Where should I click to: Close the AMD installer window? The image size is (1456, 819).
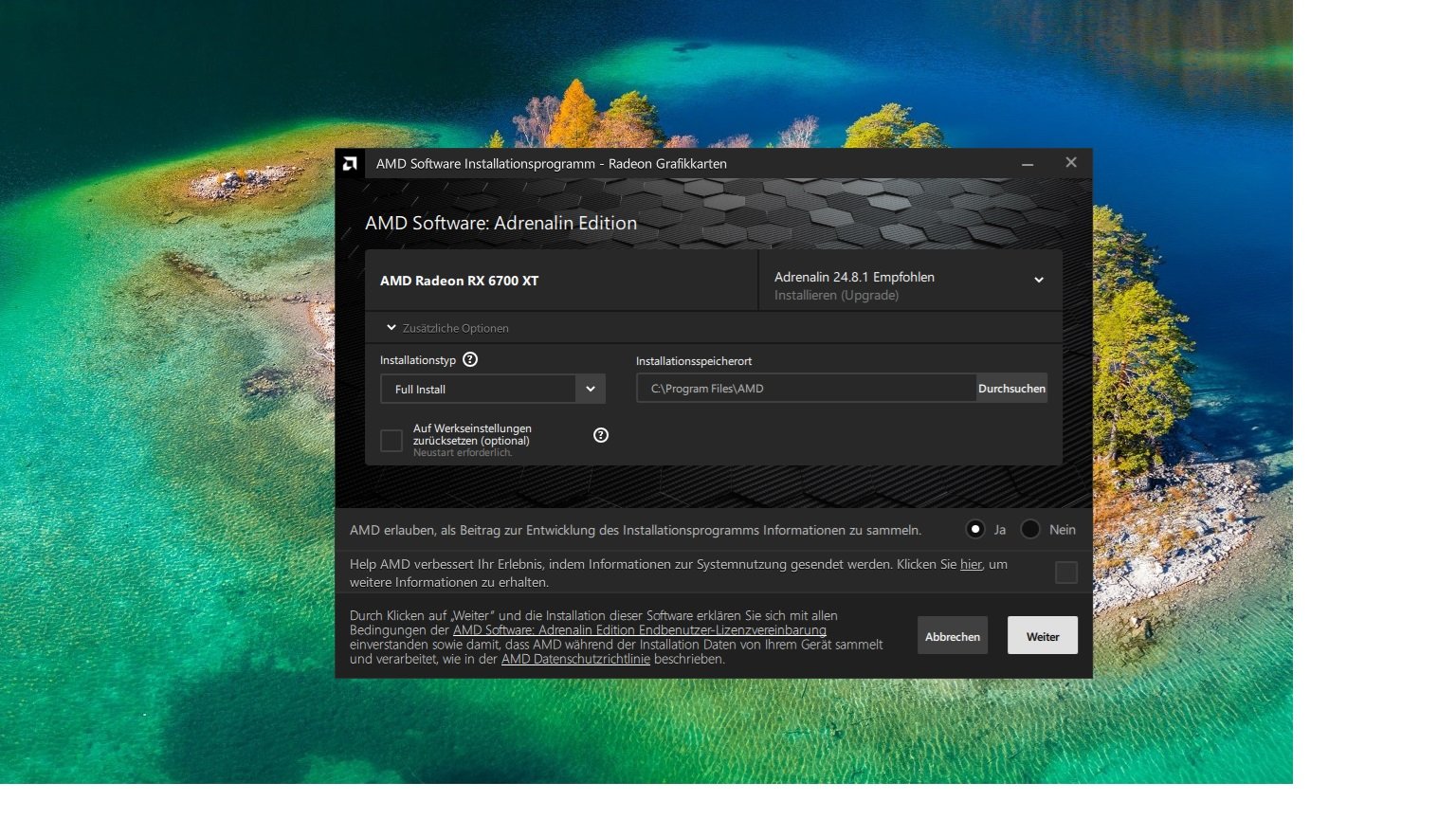[1071, 163]
